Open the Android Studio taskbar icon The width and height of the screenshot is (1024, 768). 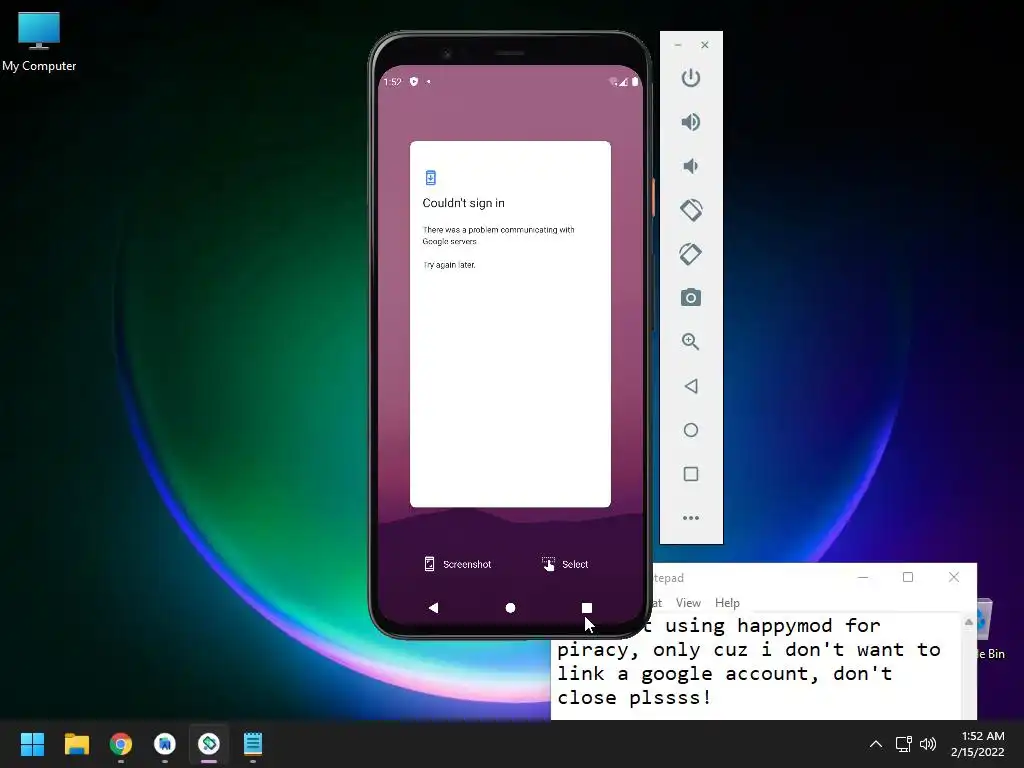165,744
